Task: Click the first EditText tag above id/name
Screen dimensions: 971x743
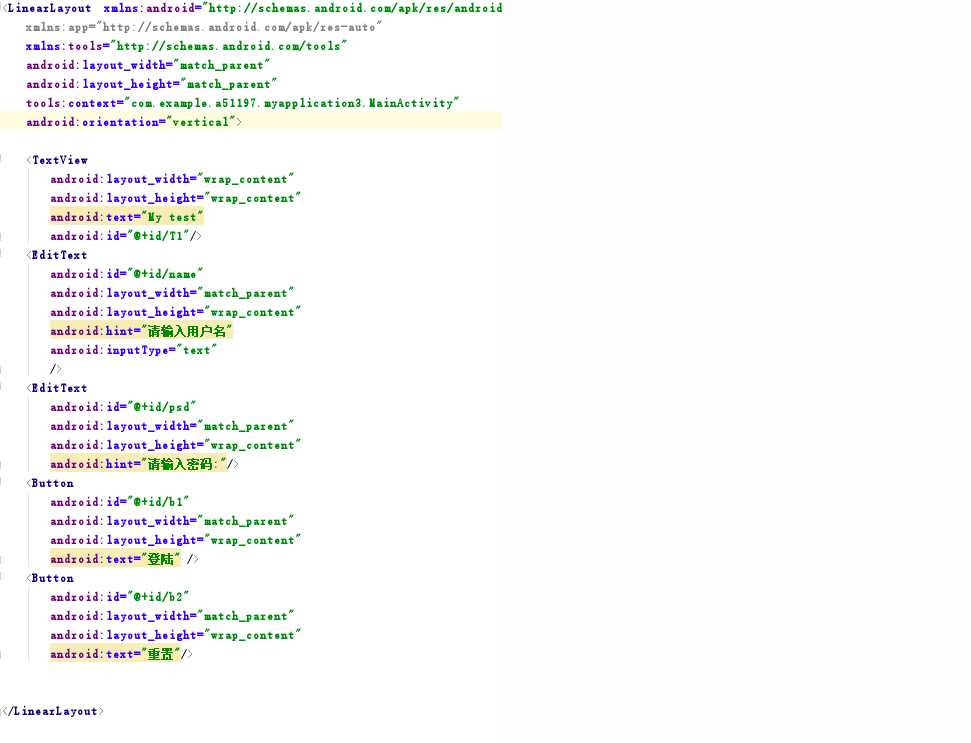Action: [59, 256]
